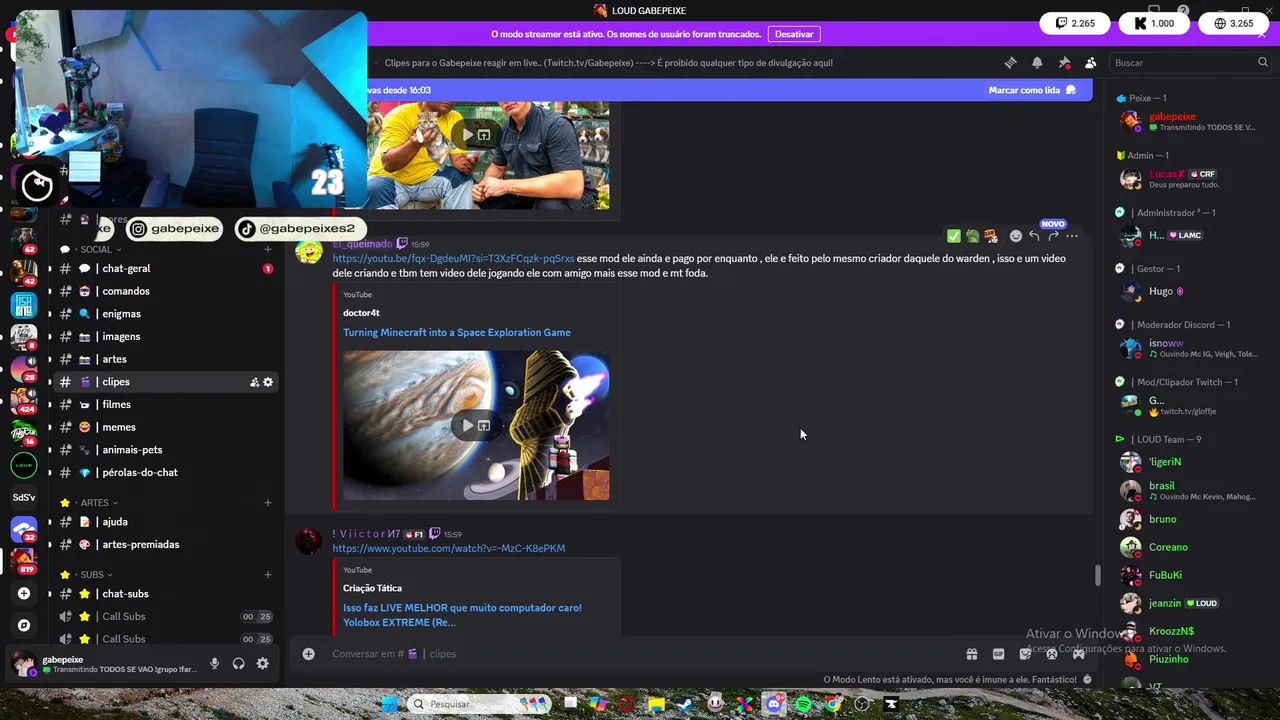This screenshot has height=720, width=1280.
Task: Collapse the ARTES category
Action: click(94, 503)
